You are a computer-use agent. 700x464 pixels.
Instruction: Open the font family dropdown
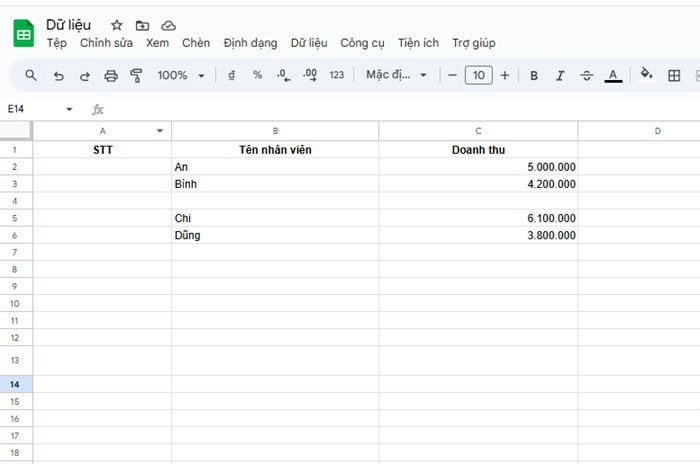coord(396,75)
